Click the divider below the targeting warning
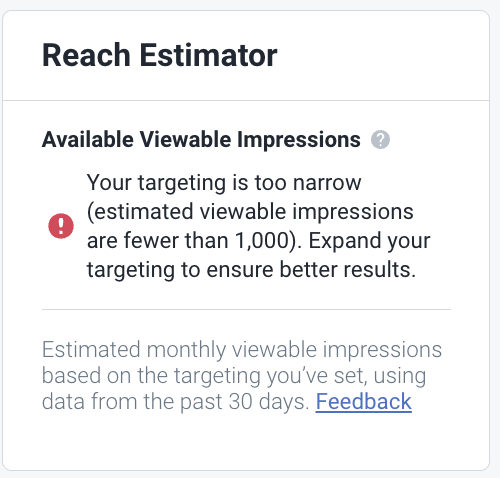This screenshot has width=500, height=478. 246,309
